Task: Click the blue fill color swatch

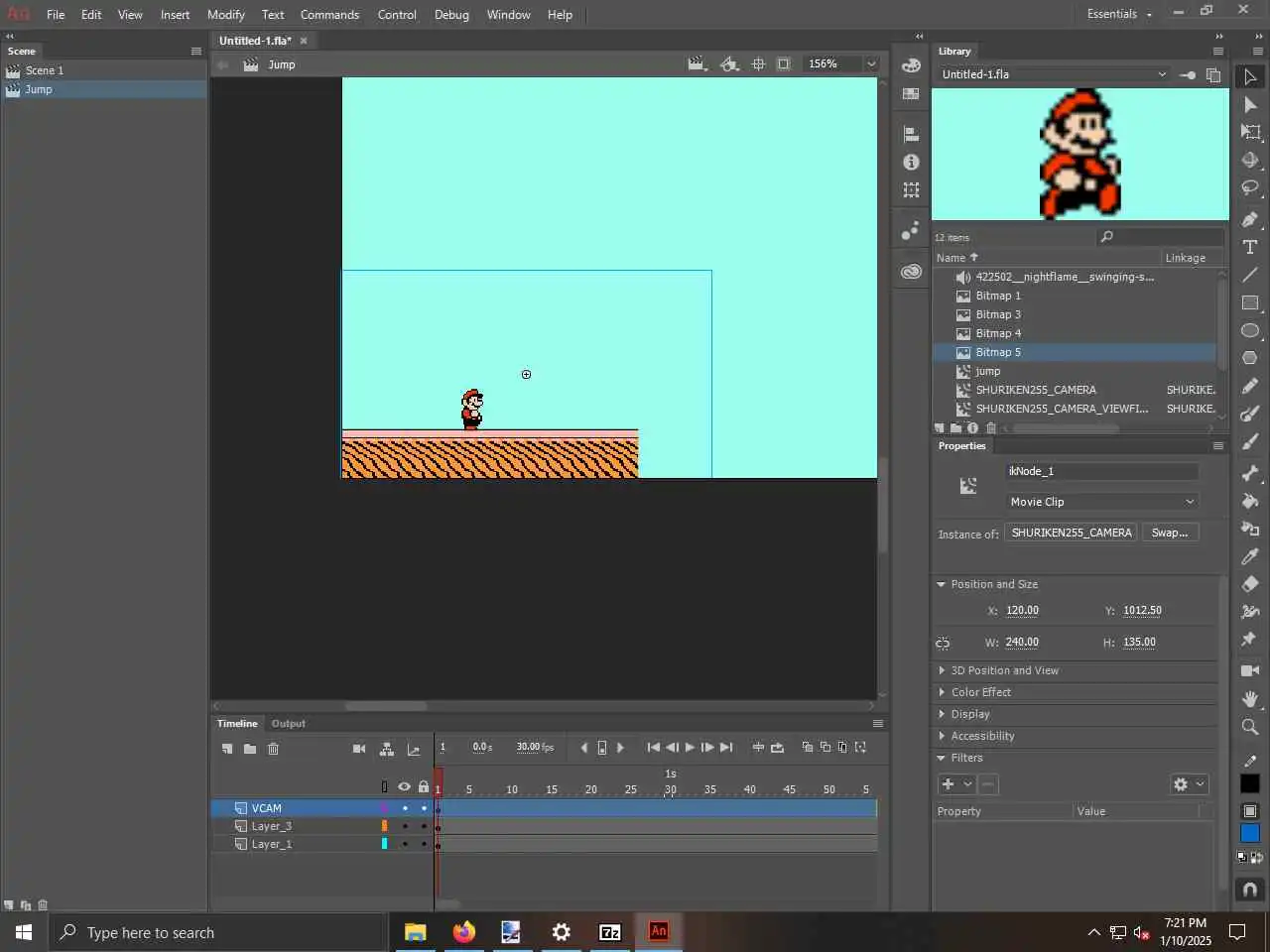Action: tap(1250, 833)
